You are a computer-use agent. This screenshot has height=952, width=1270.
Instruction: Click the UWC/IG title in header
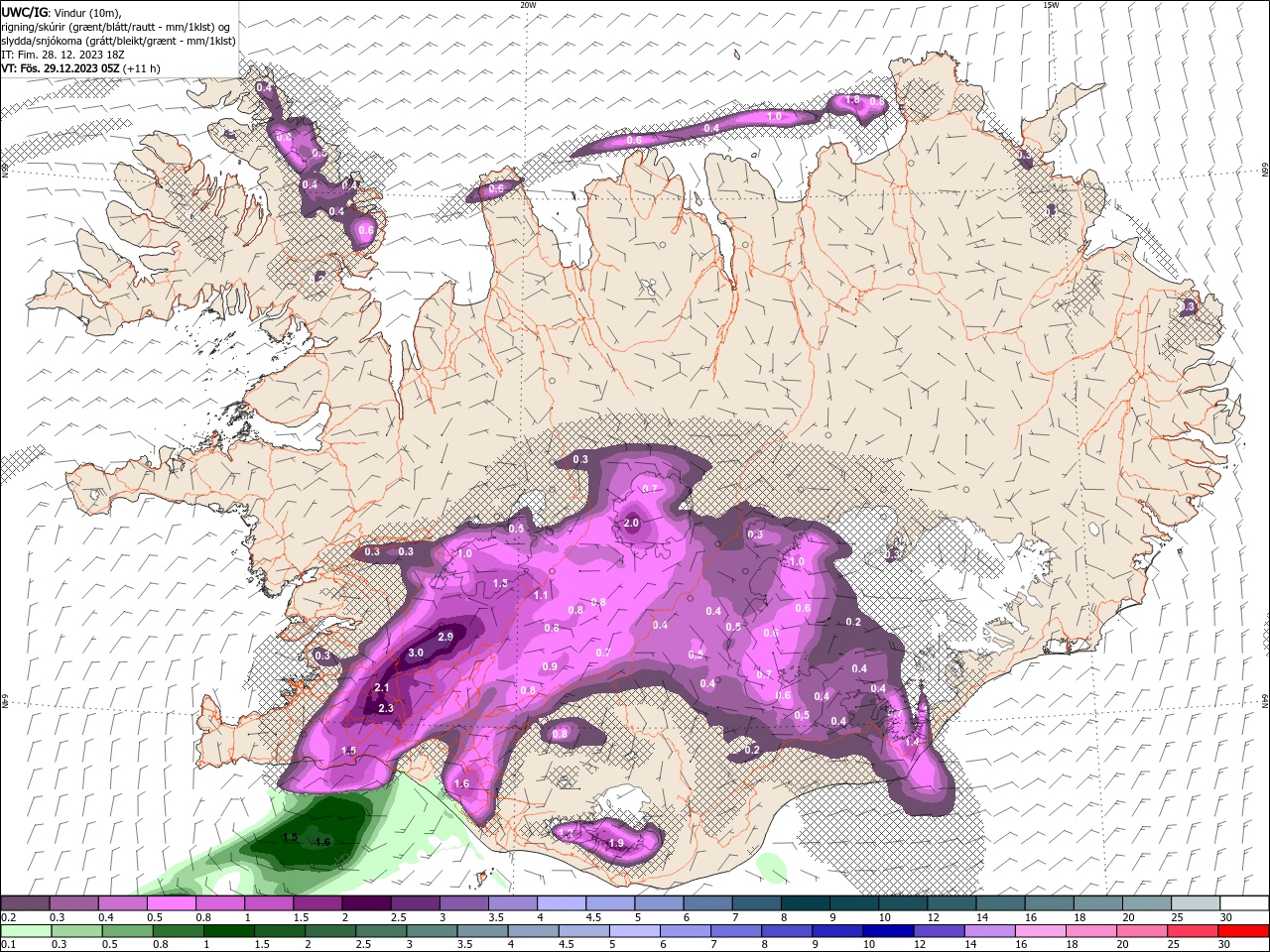click(x=23, y=12)
